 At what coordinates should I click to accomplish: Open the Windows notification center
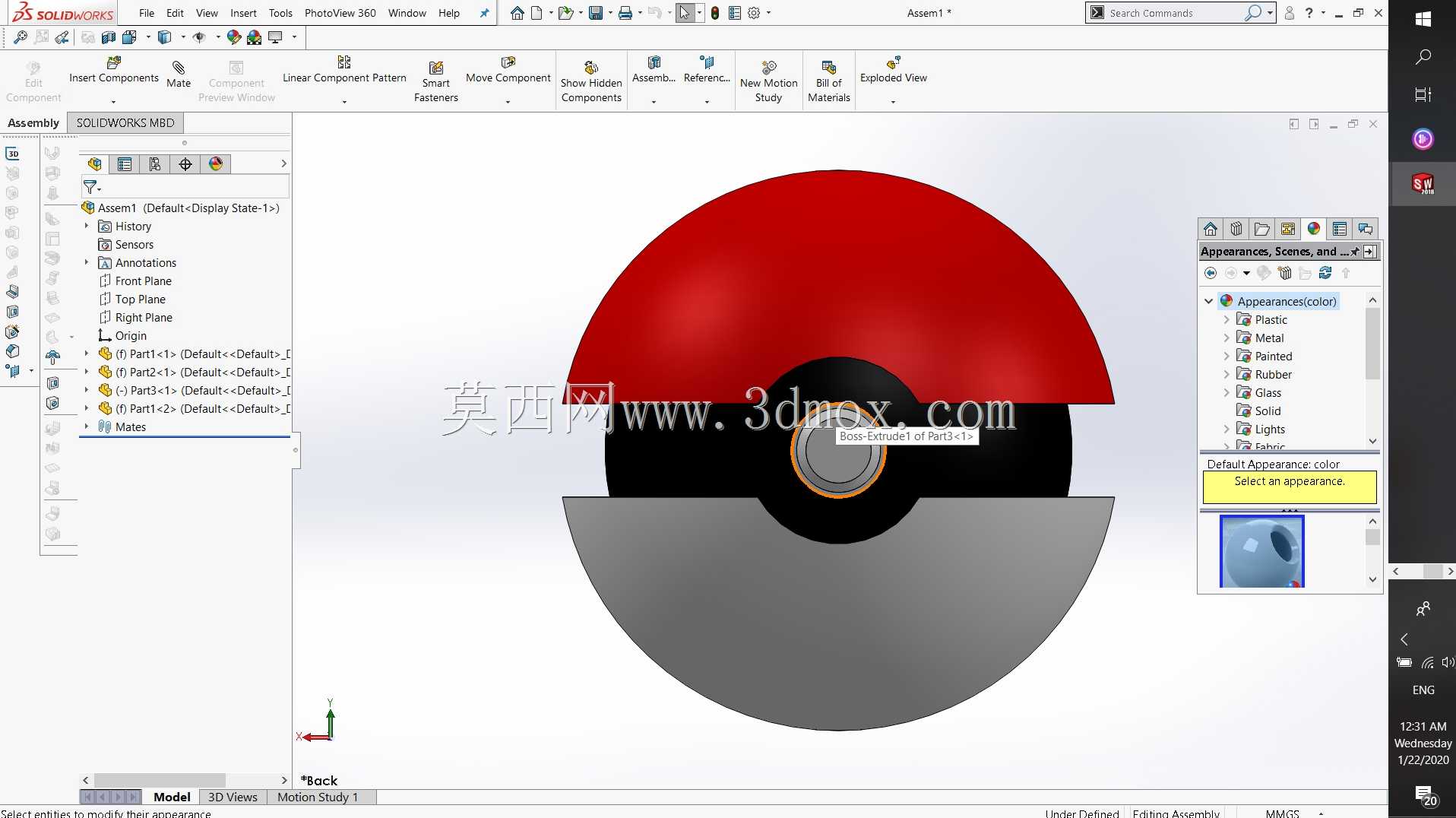(x=1425, y=795)
